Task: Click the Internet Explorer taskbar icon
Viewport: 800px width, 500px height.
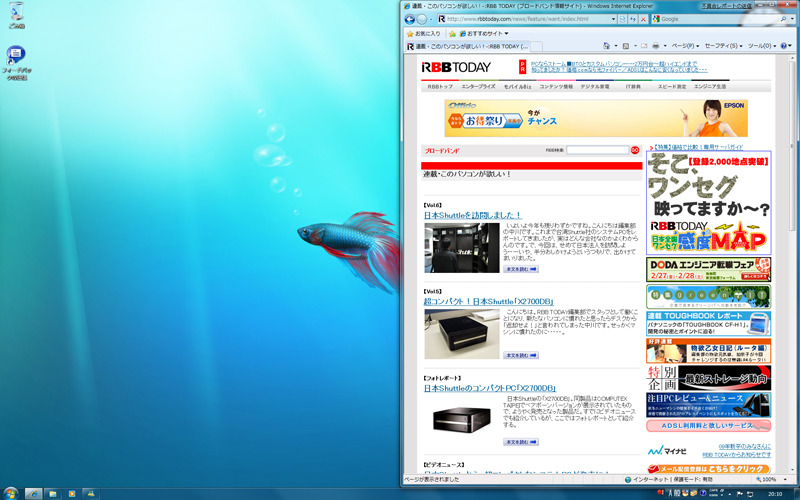Action: tap(34, 494)
